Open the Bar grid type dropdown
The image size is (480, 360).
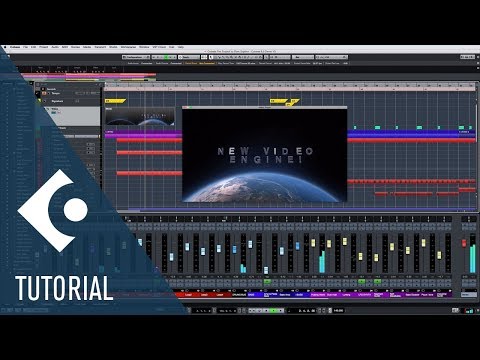pos(303,57)
